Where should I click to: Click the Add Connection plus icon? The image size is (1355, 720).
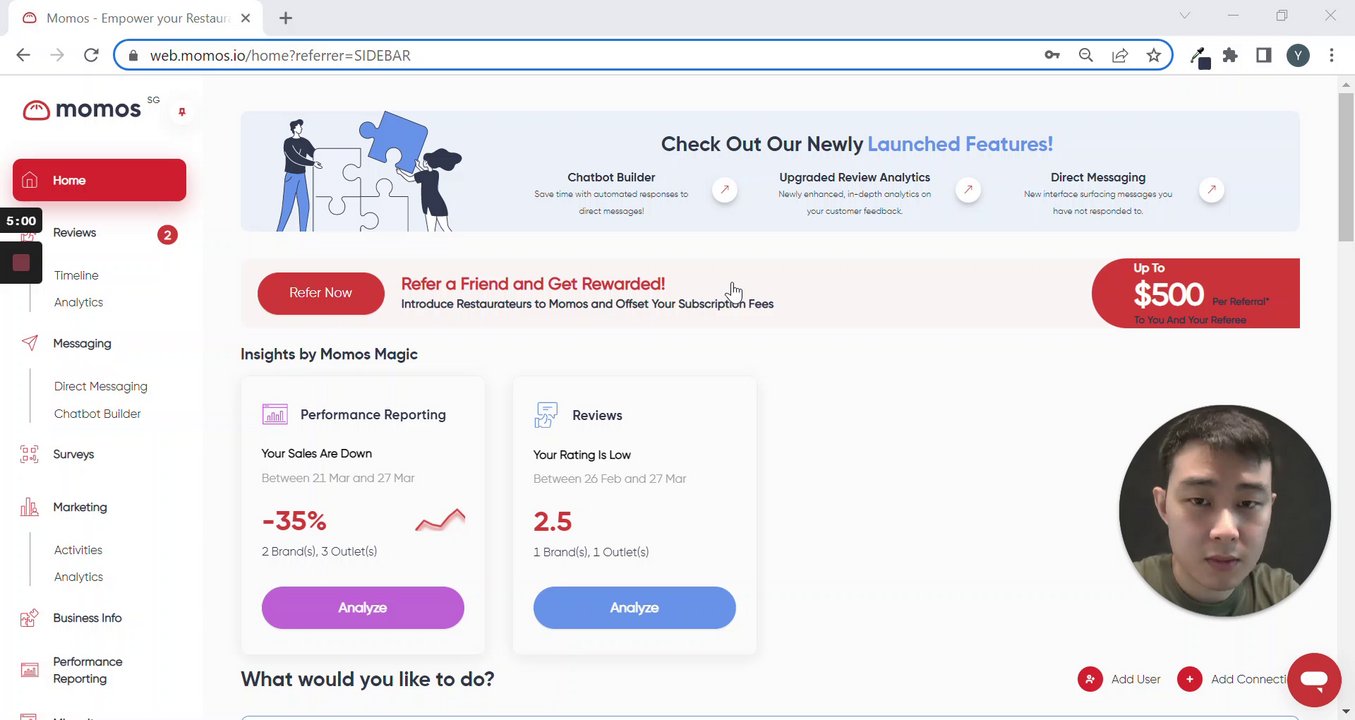click(x=1189, y=679)
